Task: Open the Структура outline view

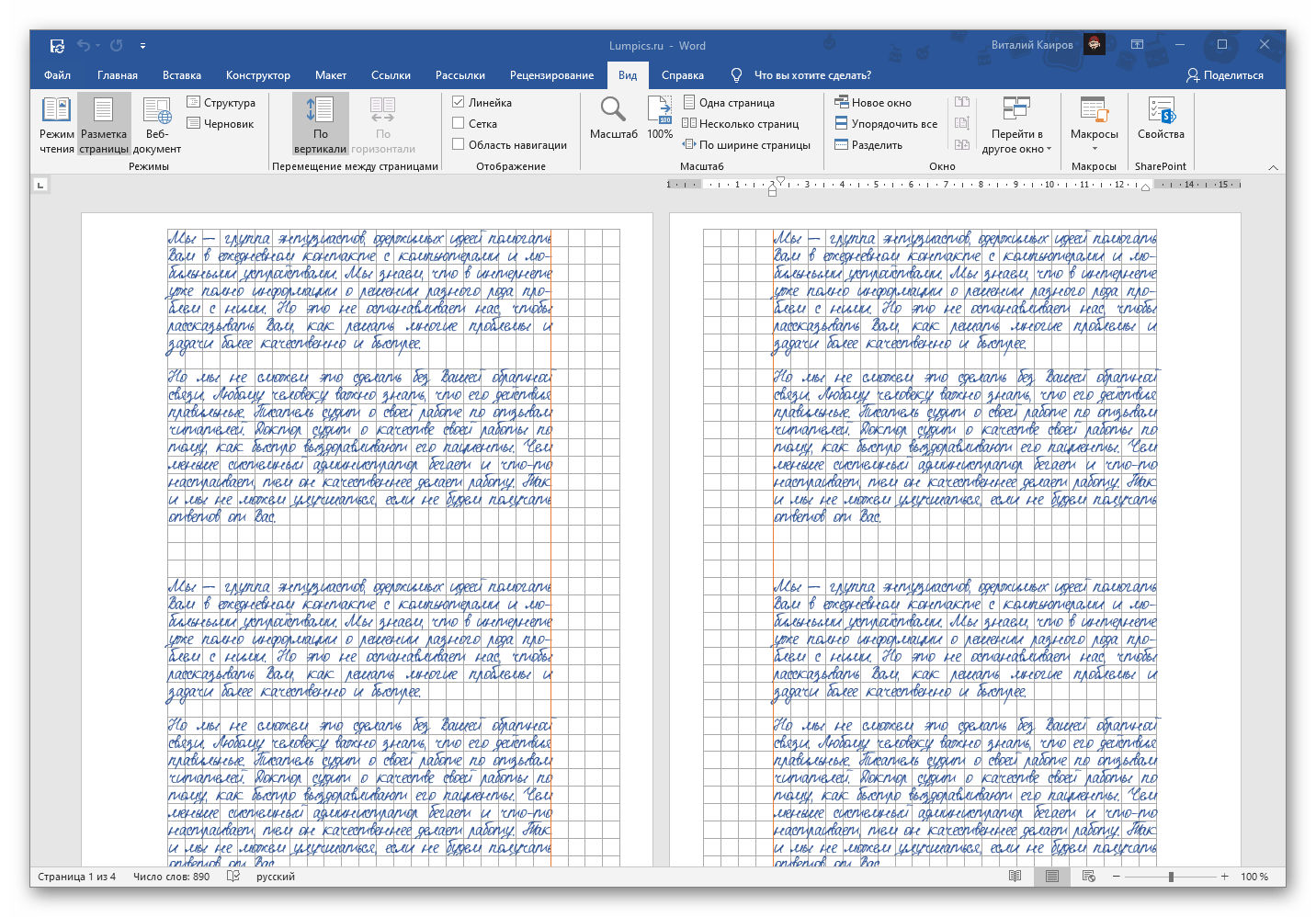Action: [221, 103]
